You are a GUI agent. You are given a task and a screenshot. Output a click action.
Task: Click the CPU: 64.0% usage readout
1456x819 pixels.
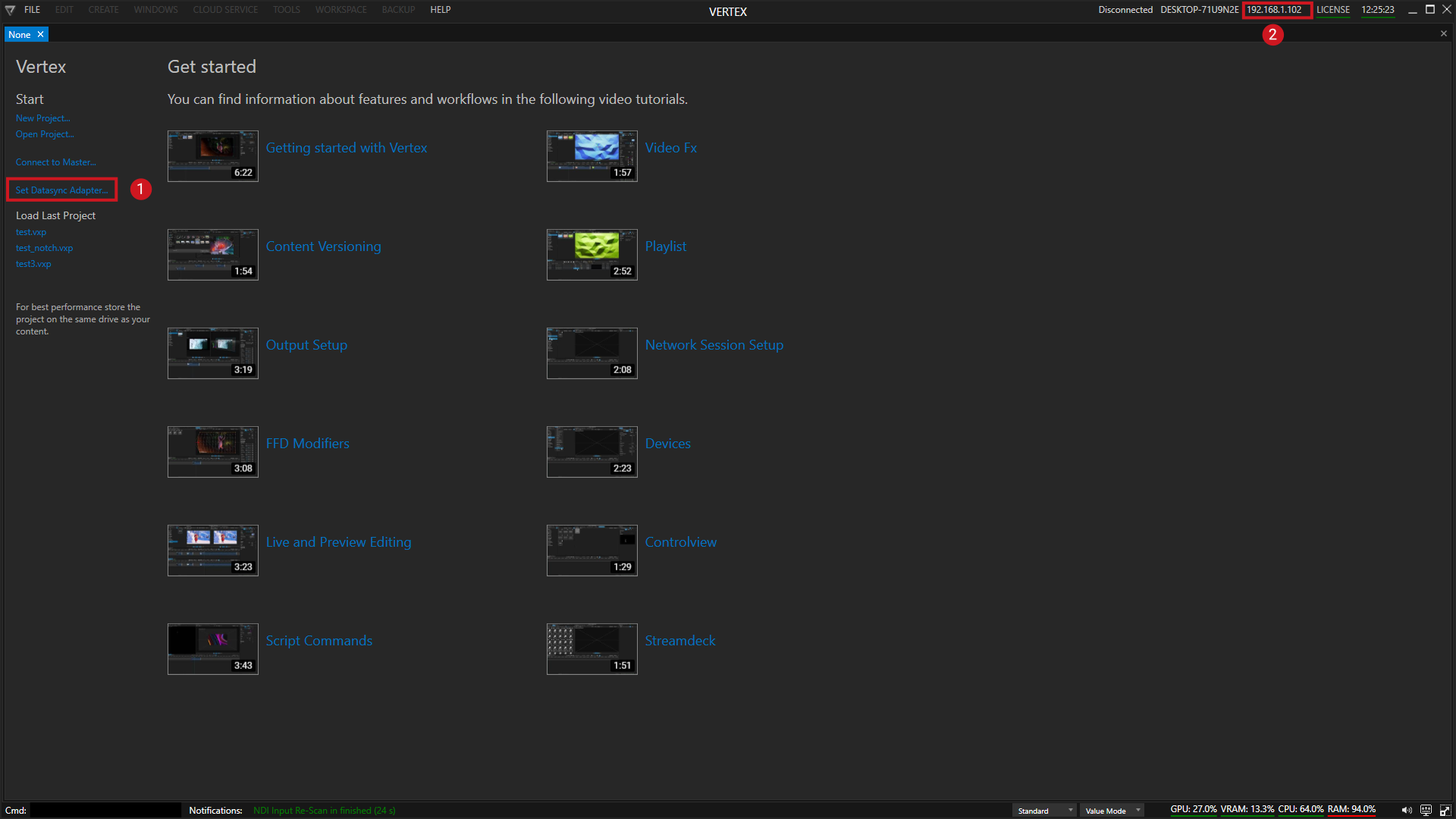tap(1301, 809)
